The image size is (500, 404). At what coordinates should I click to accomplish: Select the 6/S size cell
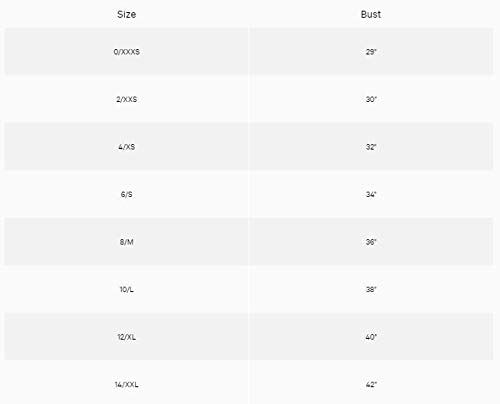coord(126,194)
